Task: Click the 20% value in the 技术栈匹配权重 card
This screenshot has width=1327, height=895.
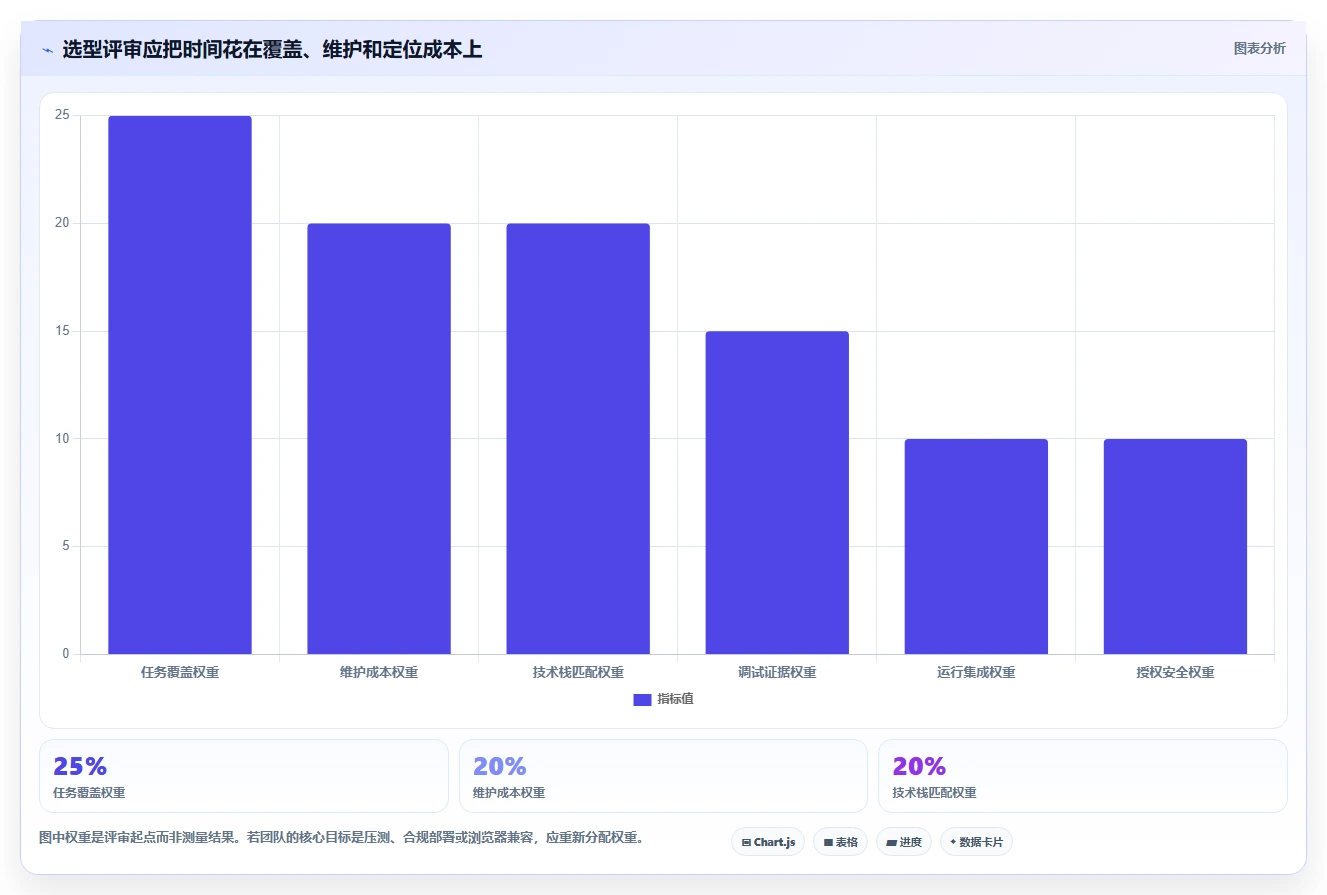Action: [919, 767]
